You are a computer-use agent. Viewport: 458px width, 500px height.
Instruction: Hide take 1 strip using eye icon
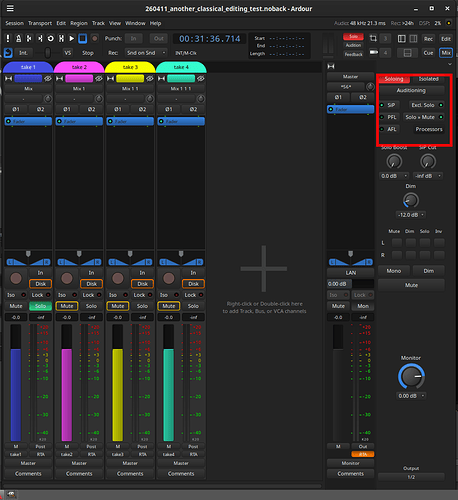click(48, 78)
